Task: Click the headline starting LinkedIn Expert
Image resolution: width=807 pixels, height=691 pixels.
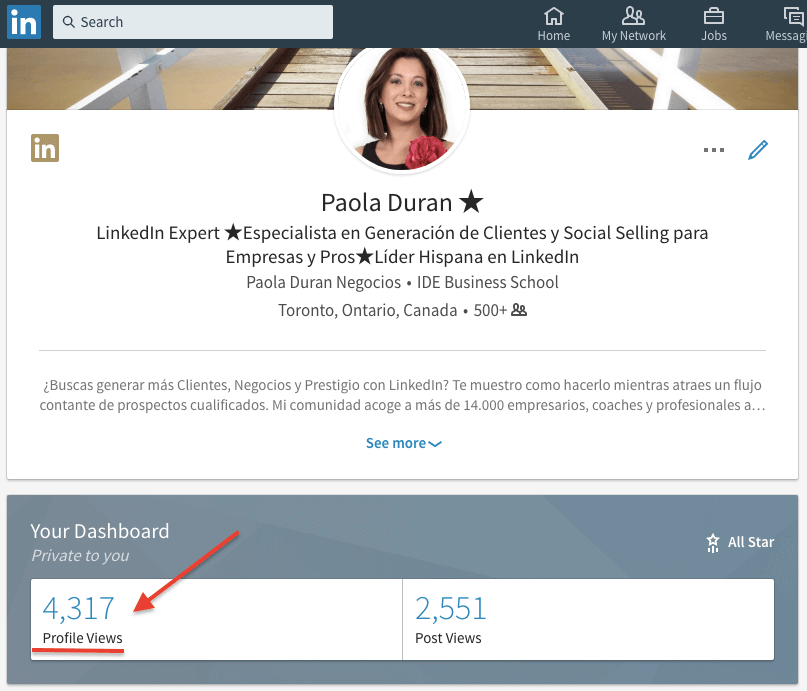Action: 402,245
